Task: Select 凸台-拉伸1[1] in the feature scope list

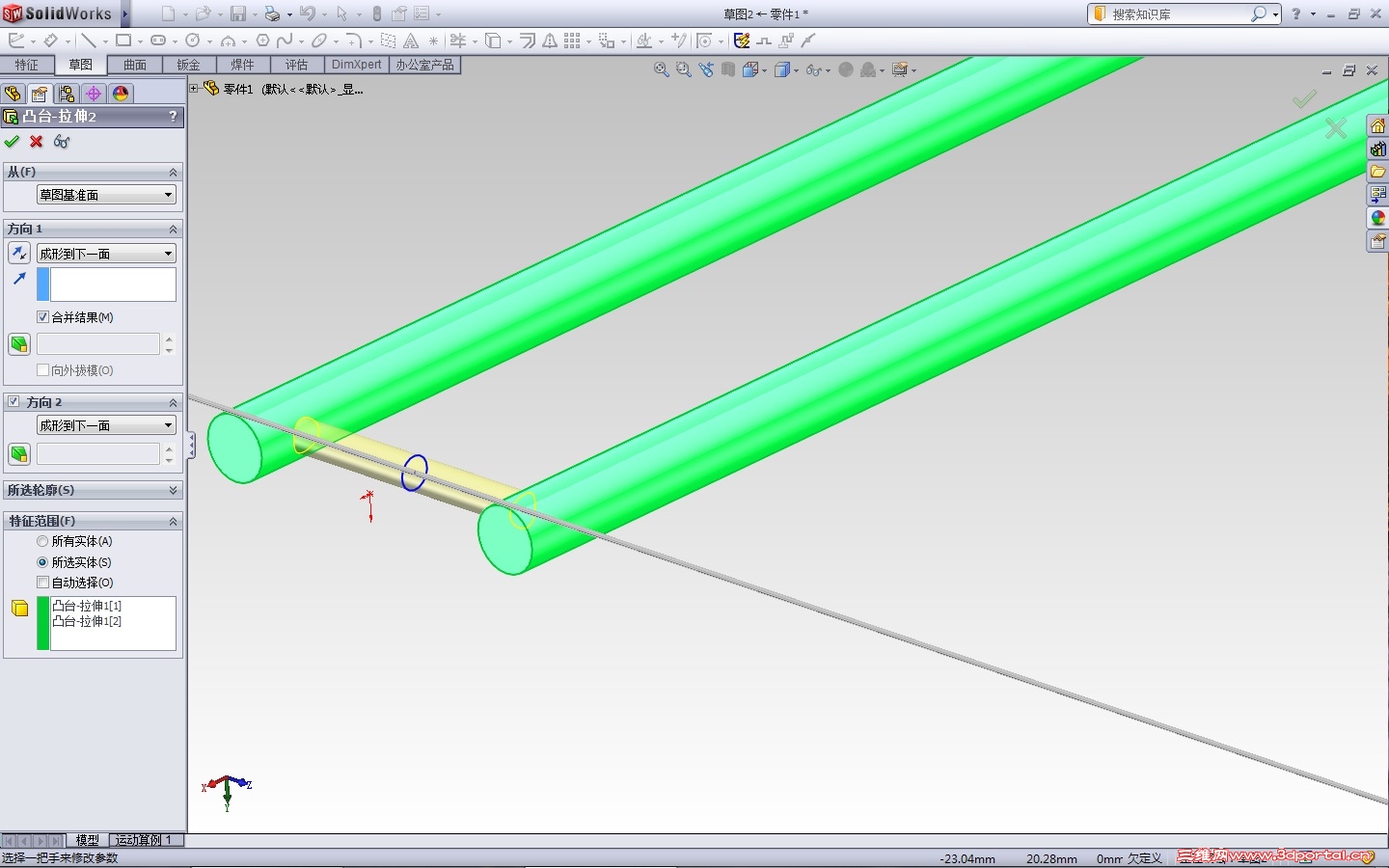Action: click(87, 606)
